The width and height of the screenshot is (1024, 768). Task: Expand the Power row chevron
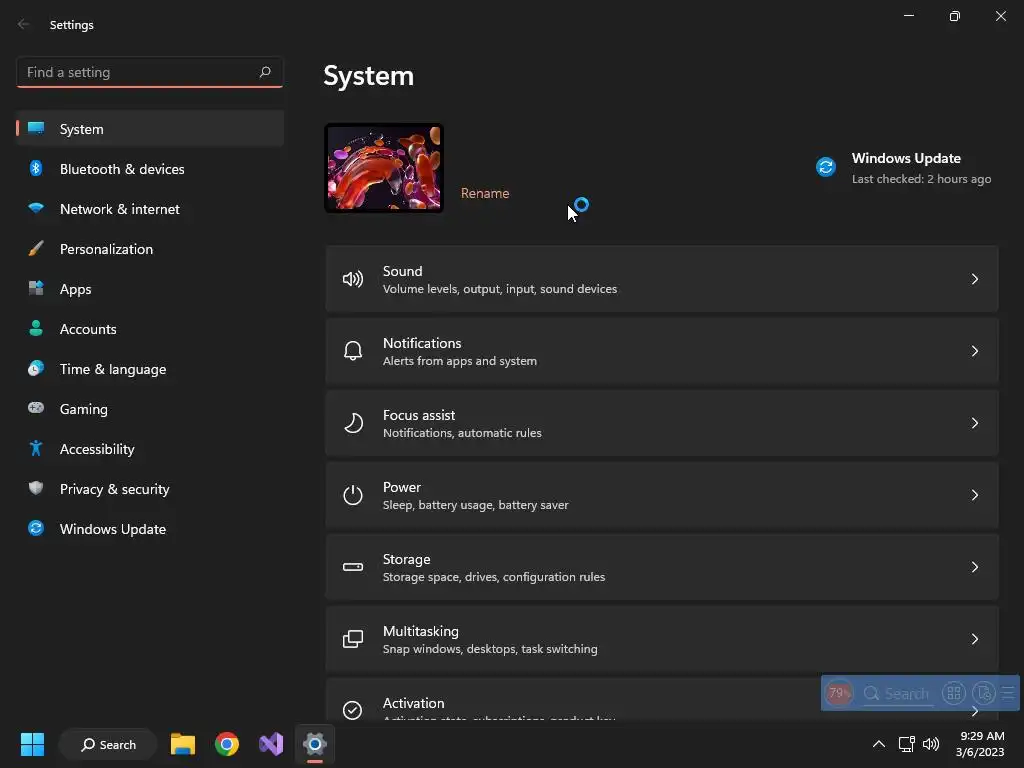tap(974, 495)
